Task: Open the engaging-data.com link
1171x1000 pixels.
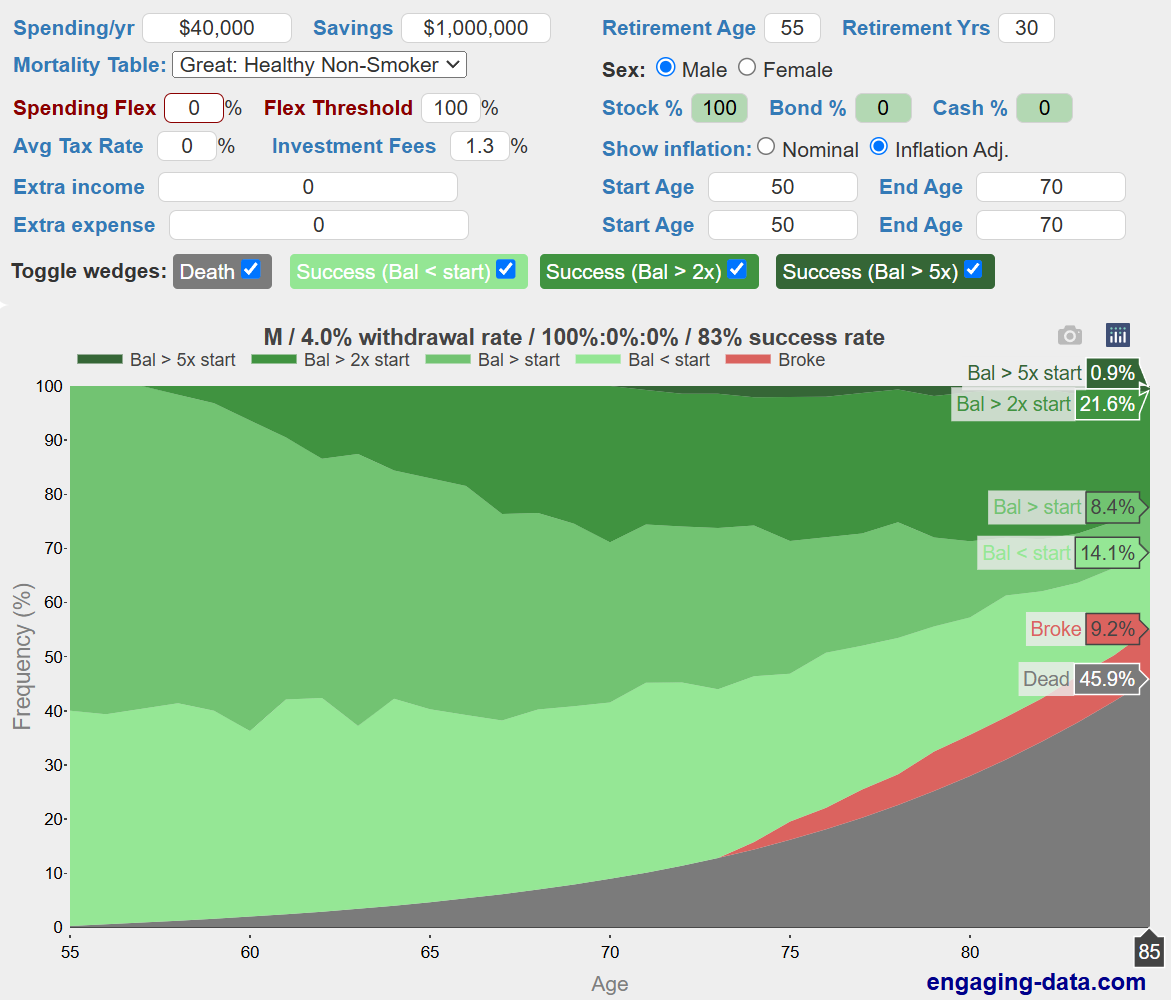Action: coord(1036,981)
